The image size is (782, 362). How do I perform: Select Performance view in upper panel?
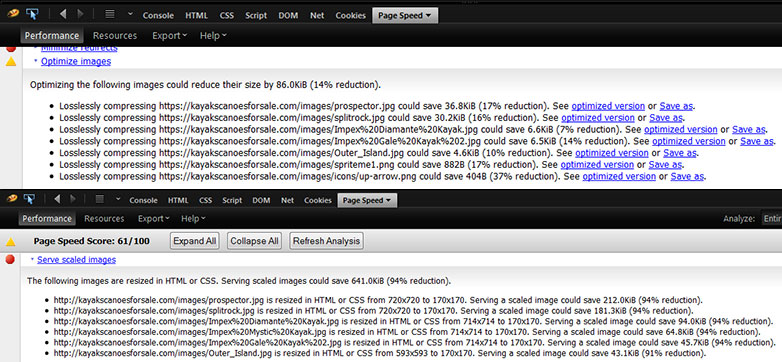pyautogui.click(x=52, y=35)
